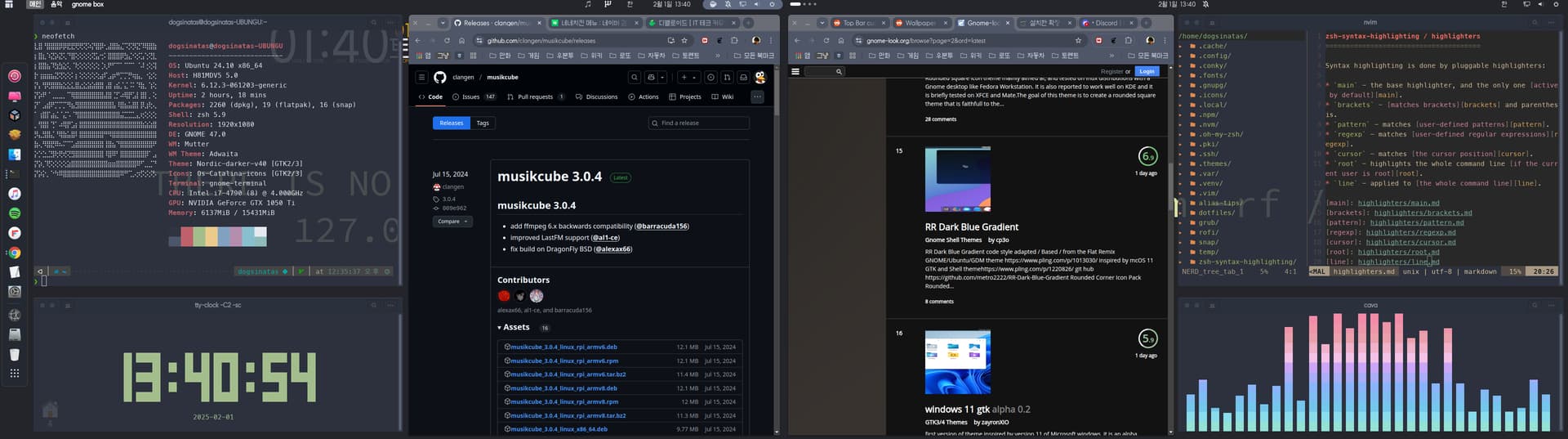Screen dimensions: 1568x439
Task: Expand the .themes/ folder in NERDTree
Action: tap(1214, 164)
